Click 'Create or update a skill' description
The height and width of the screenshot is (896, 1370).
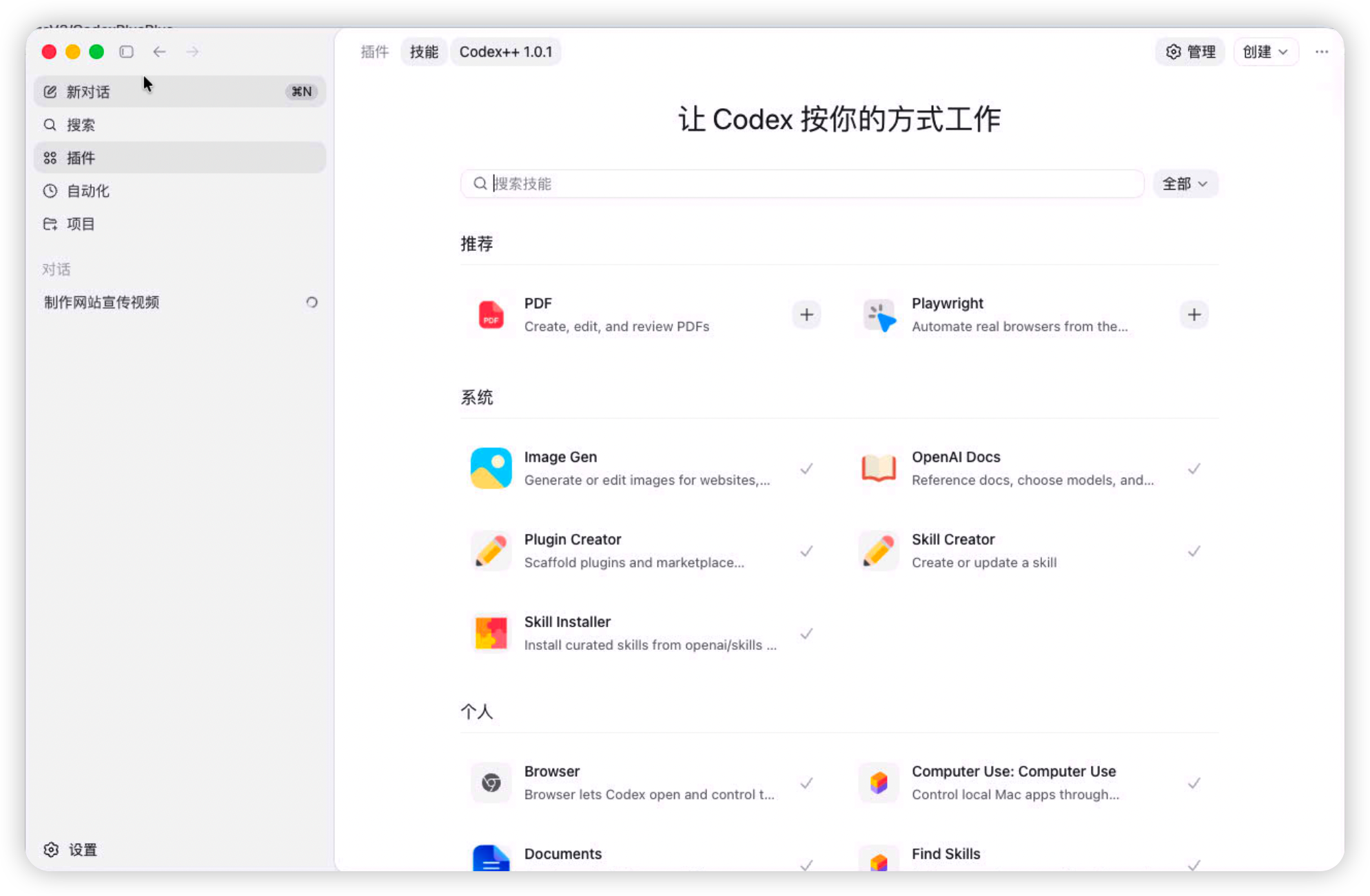(x=984, y=562)
